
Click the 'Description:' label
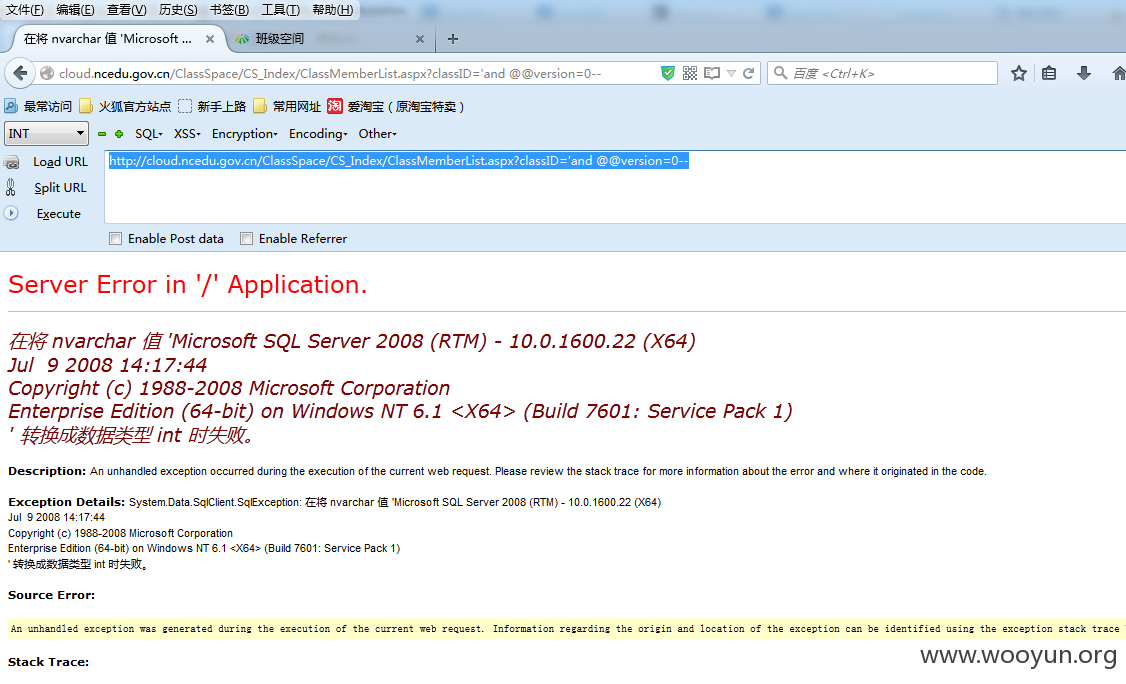click(x=47, y=471)
